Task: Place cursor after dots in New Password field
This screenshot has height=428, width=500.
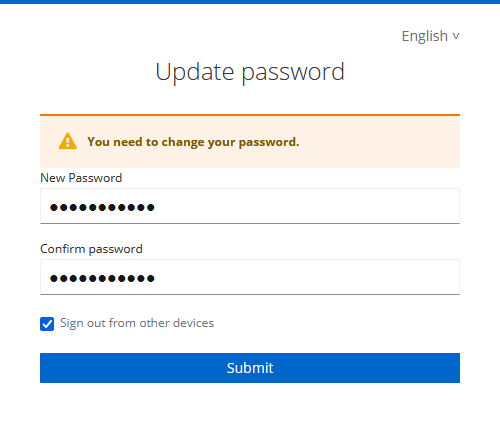Action: click(x=156, y=207)
